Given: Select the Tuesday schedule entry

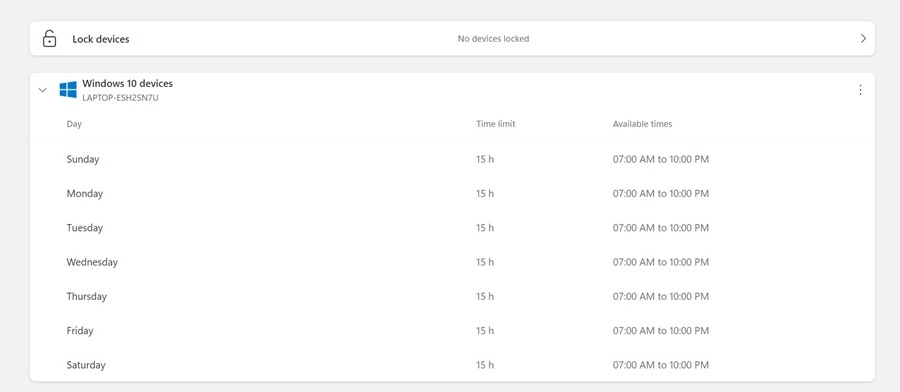Looking at the screenshot, I should 452,228.
